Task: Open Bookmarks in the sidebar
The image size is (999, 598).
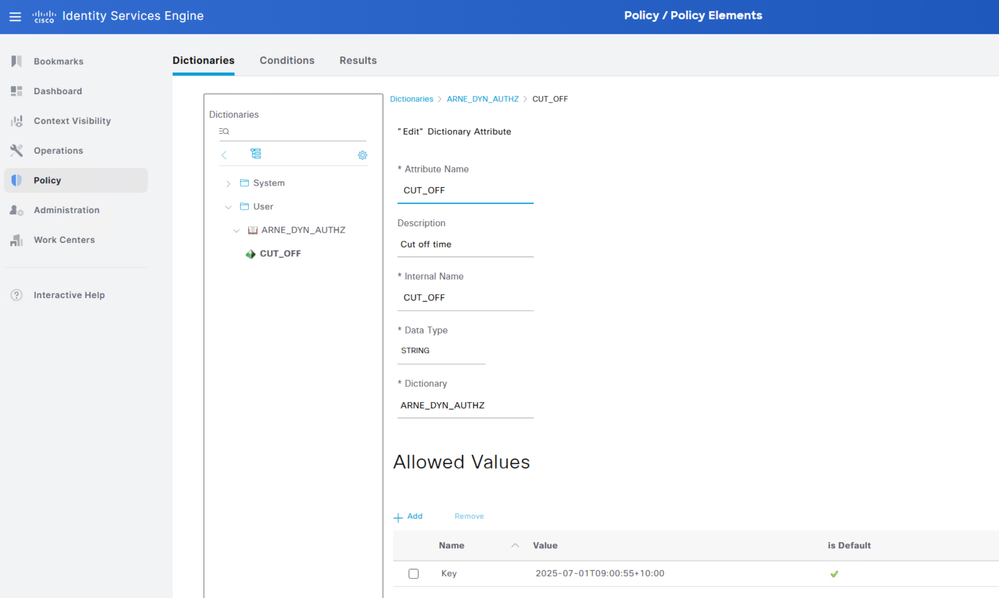Action: [59, 61]
